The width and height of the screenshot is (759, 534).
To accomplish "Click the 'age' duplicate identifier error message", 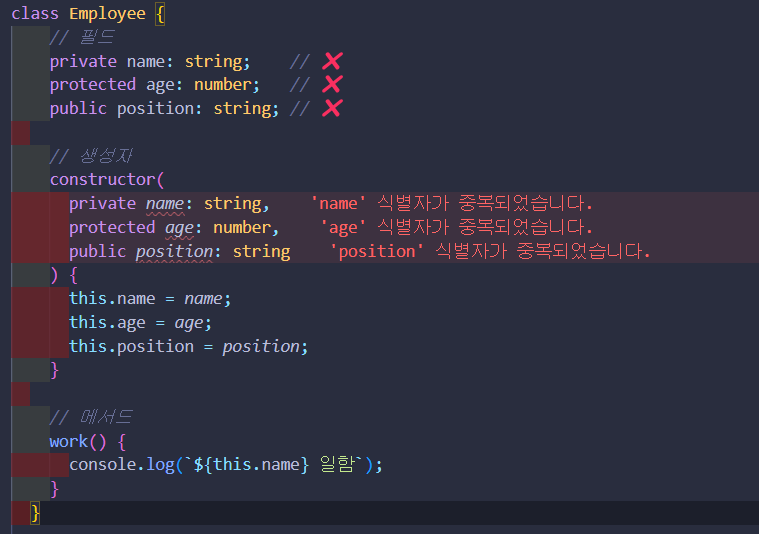I will coord(456,227).
